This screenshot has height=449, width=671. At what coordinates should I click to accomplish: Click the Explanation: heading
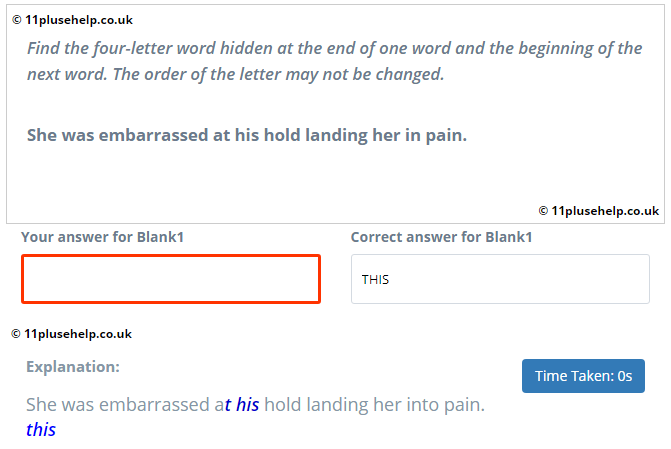click(x=73, y=367)
